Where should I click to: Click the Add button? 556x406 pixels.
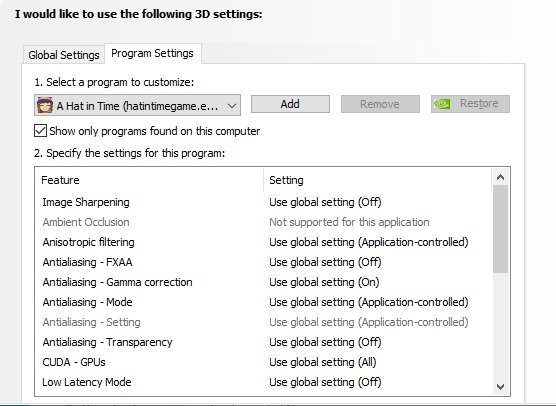click(290, 104)
